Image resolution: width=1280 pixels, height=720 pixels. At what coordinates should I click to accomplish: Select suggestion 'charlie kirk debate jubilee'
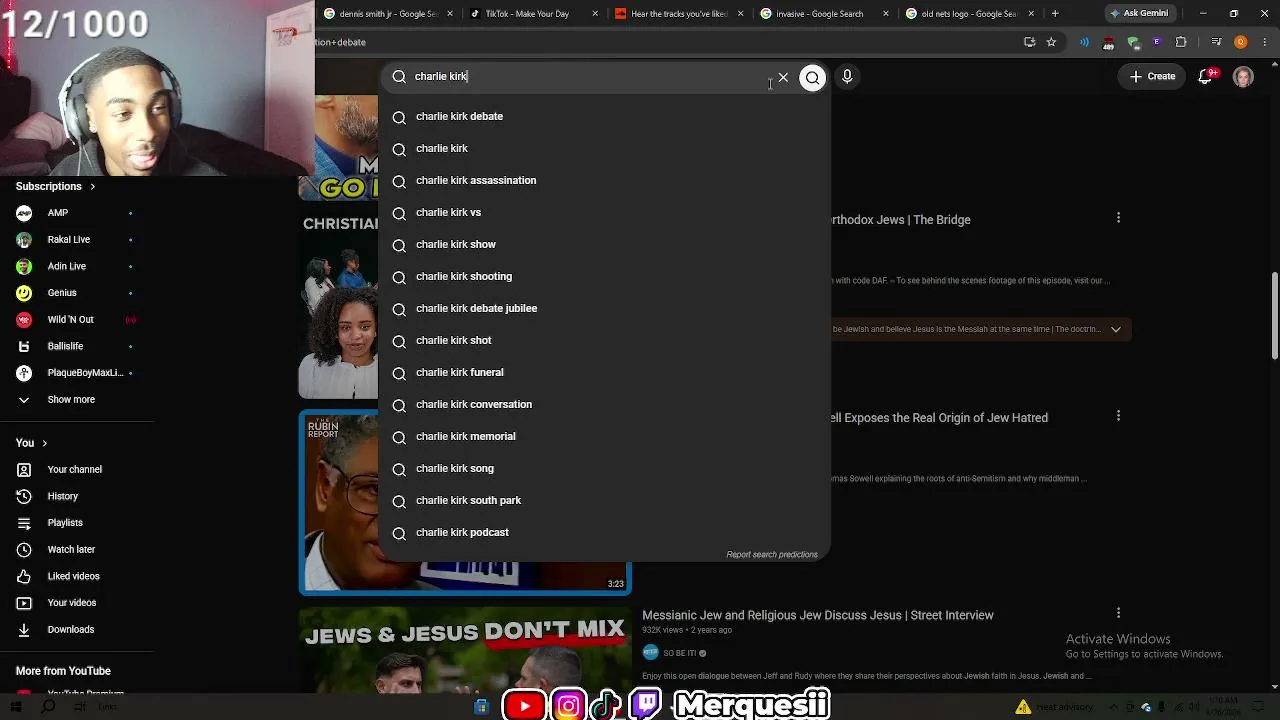pos(604,309)
